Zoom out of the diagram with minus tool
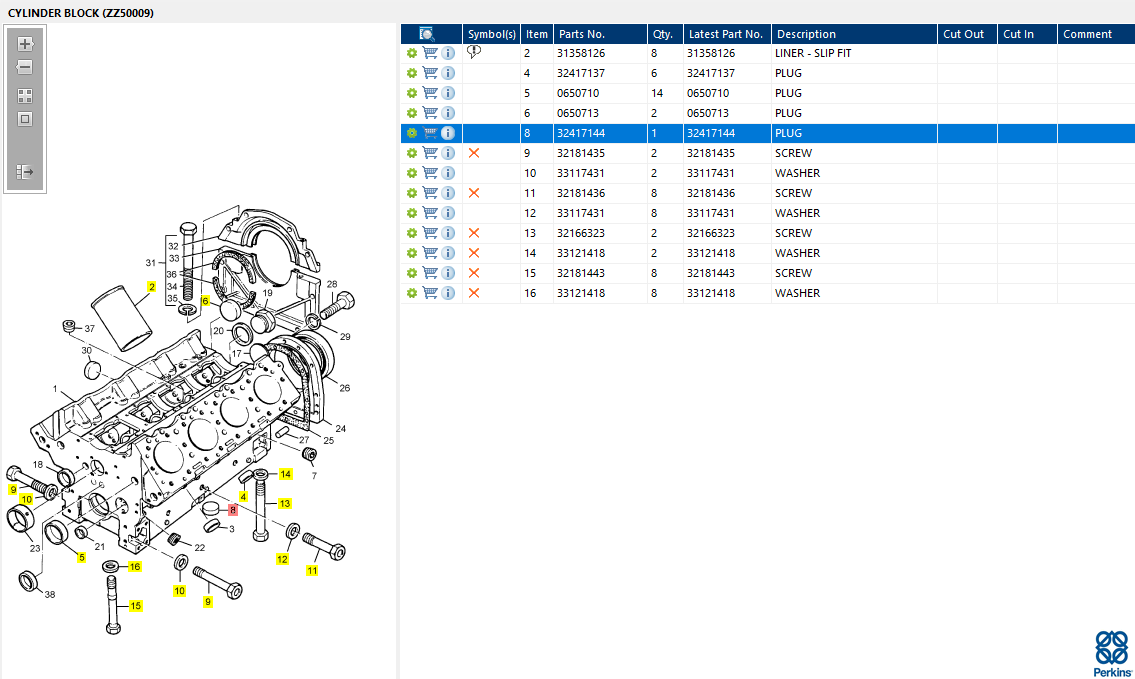 point(25,67)
